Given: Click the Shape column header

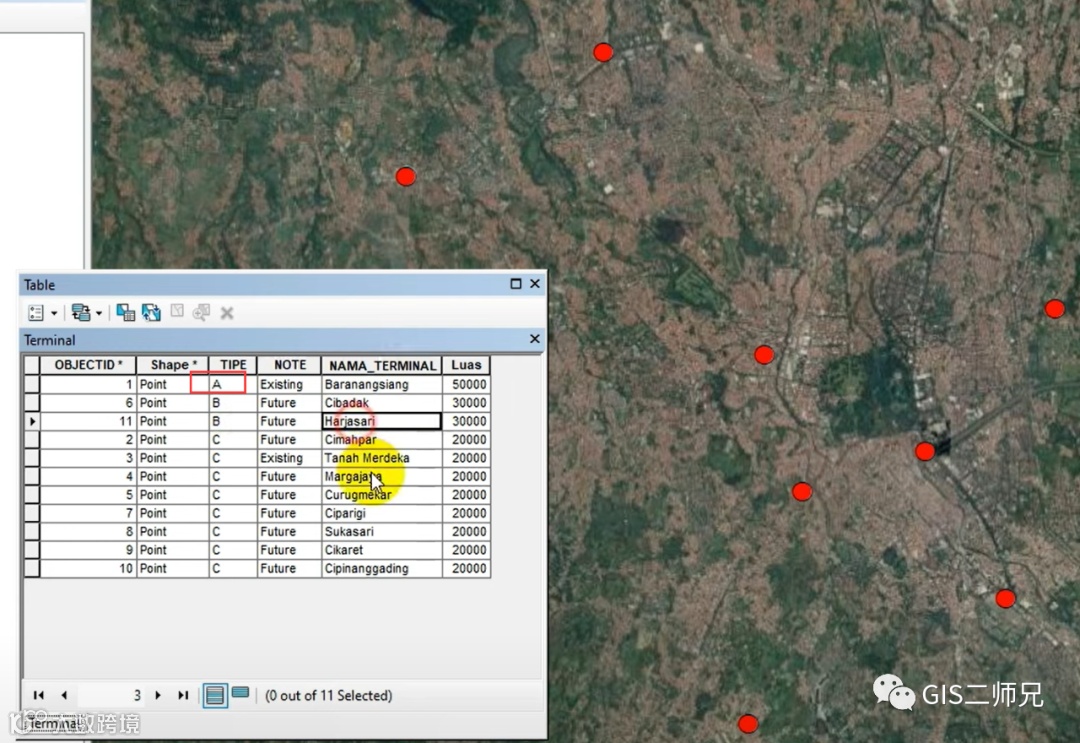Looking at the screenshot, I should click(173, 365).
